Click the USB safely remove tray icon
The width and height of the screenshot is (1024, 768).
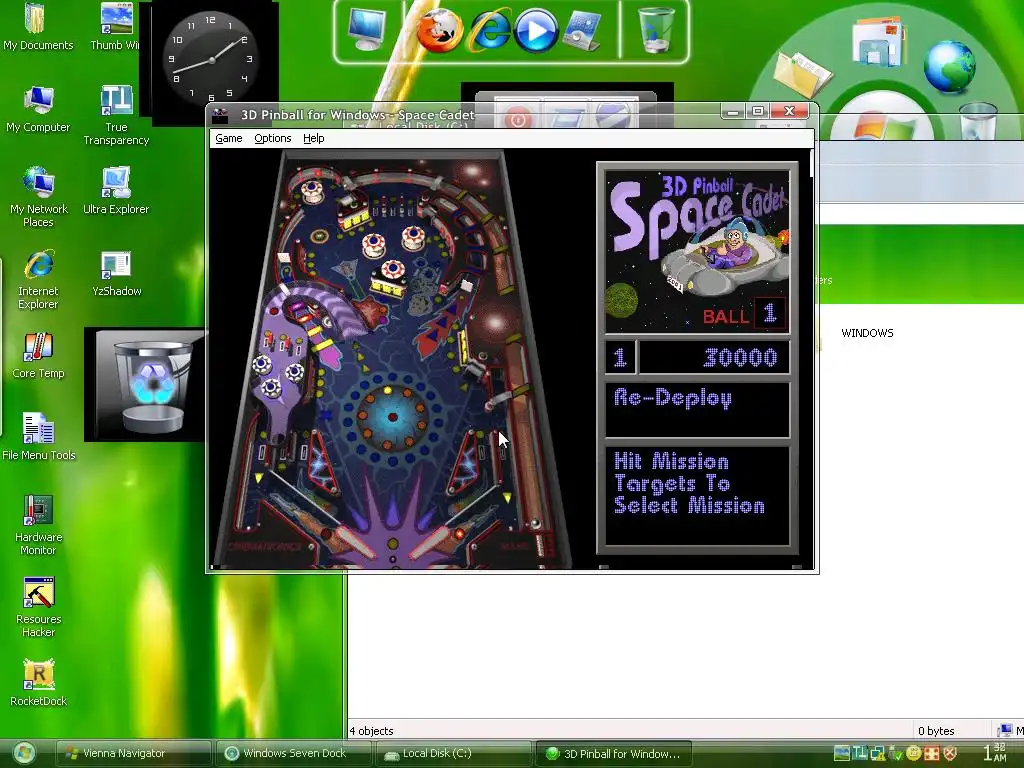[895, 754]
